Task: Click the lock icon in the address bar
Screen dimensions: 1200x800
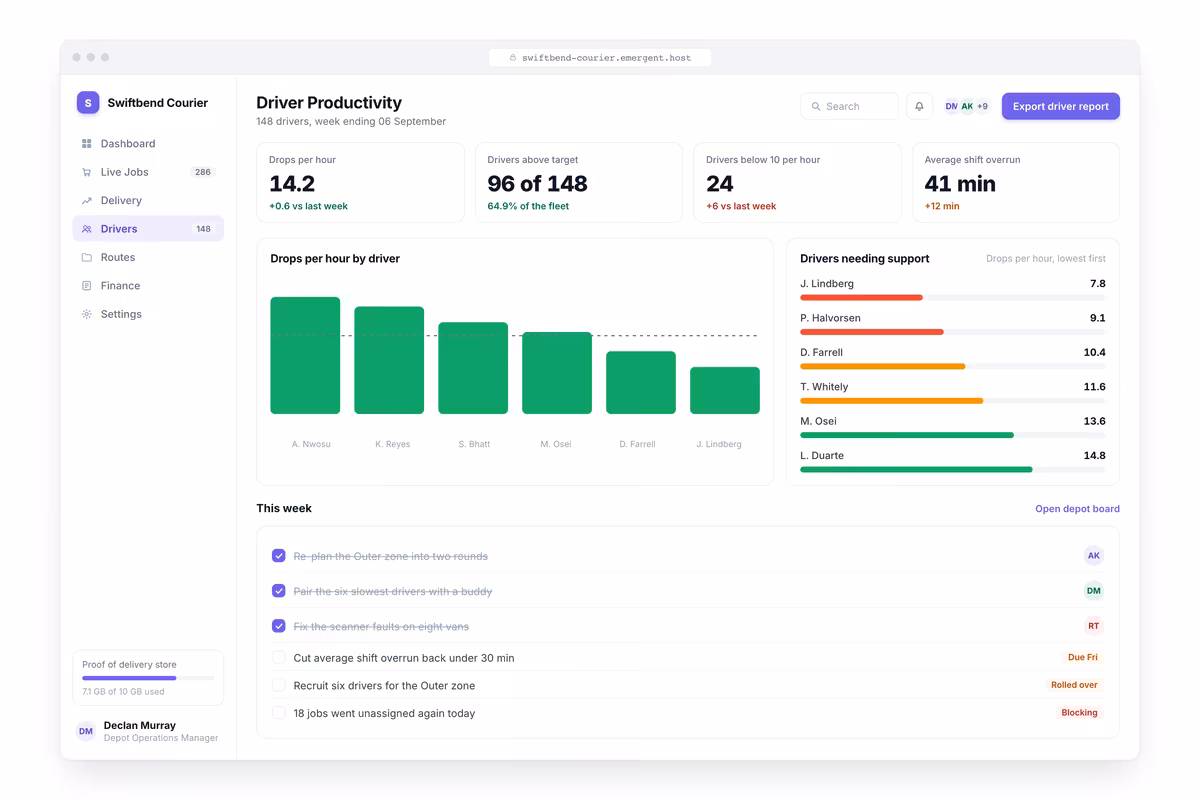Action: (x=513, y=58)
